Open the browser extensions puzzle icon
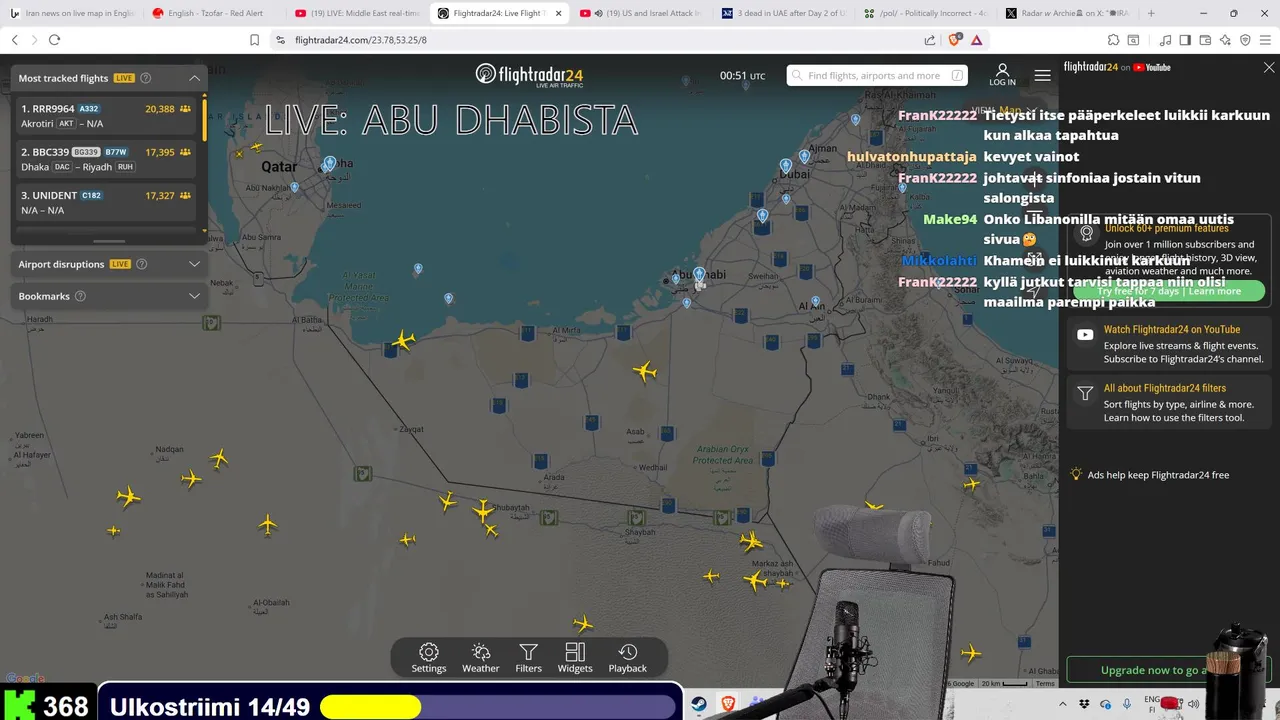Viewport: 1280px width, 720px height. 1113,40
